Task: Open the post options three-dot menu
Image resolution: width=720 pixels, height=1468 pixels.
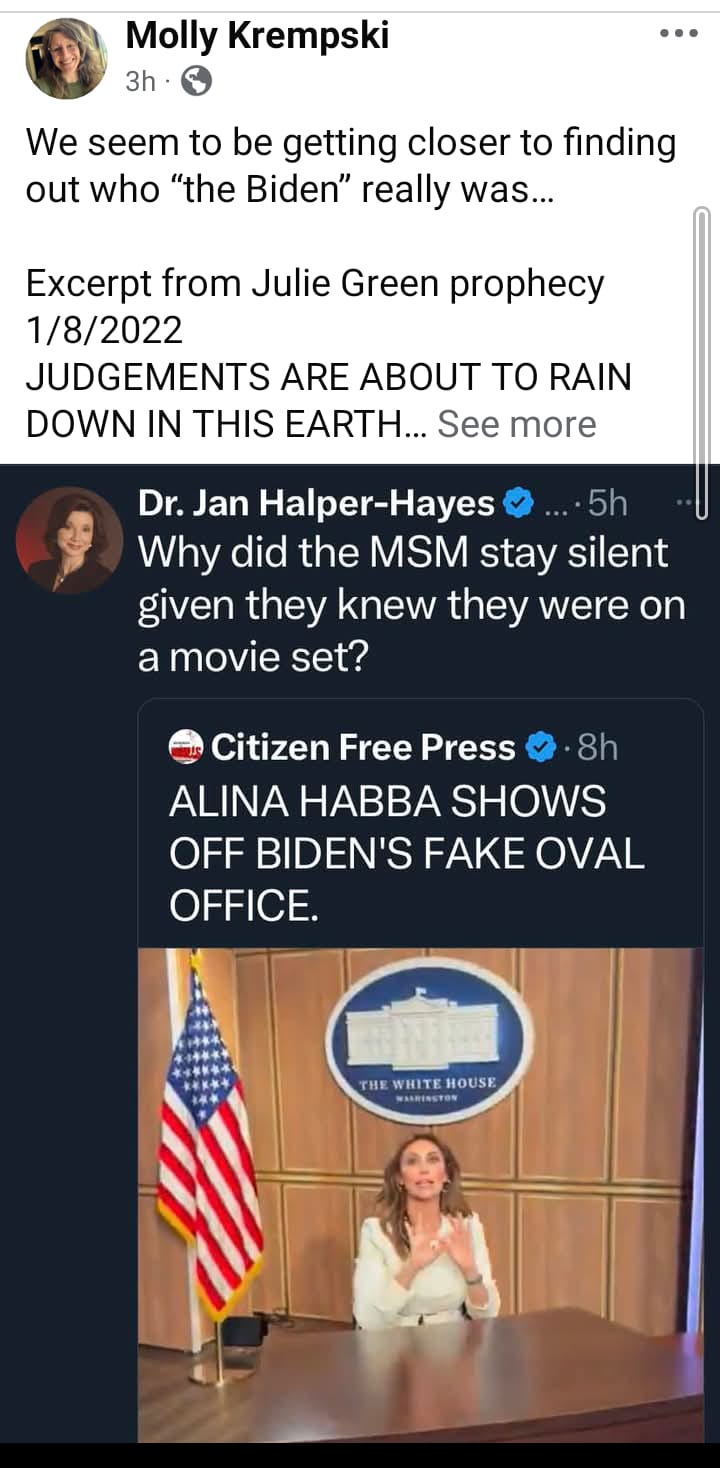Action: tap(679, 35)
